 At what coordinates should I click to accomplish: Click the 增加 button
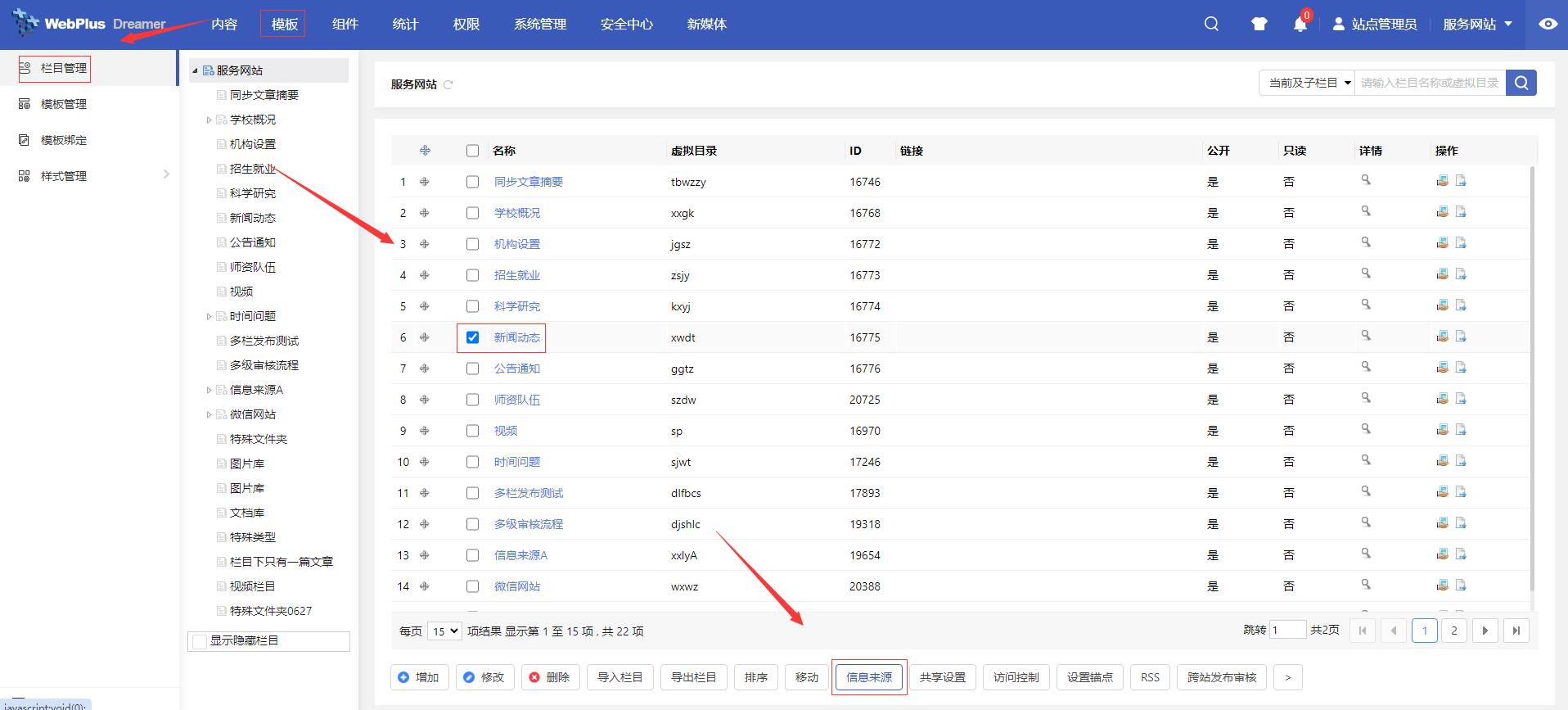(x=418, y=677)
